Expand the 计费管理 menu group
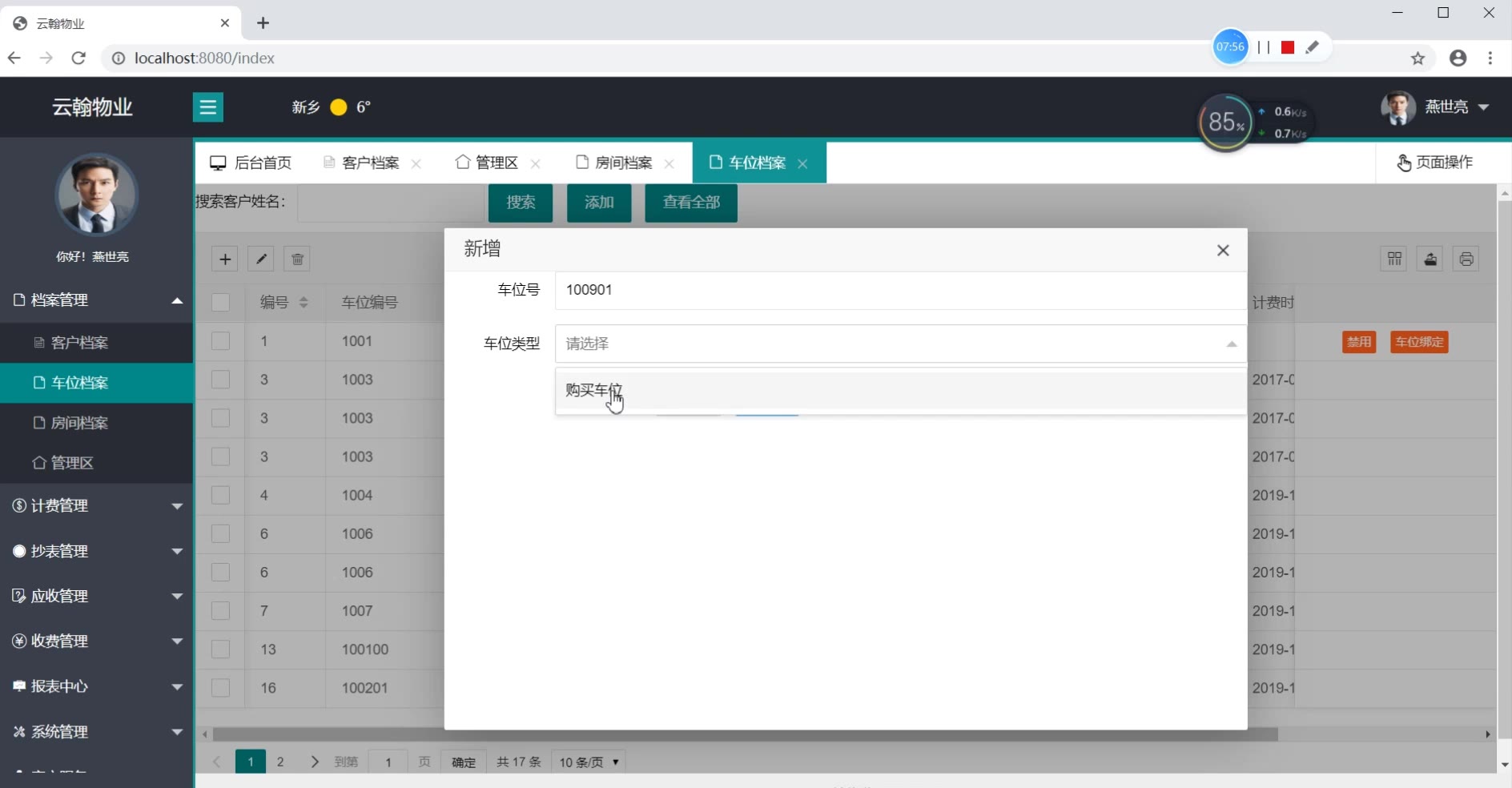1512x788 pixels. [96, 506]
